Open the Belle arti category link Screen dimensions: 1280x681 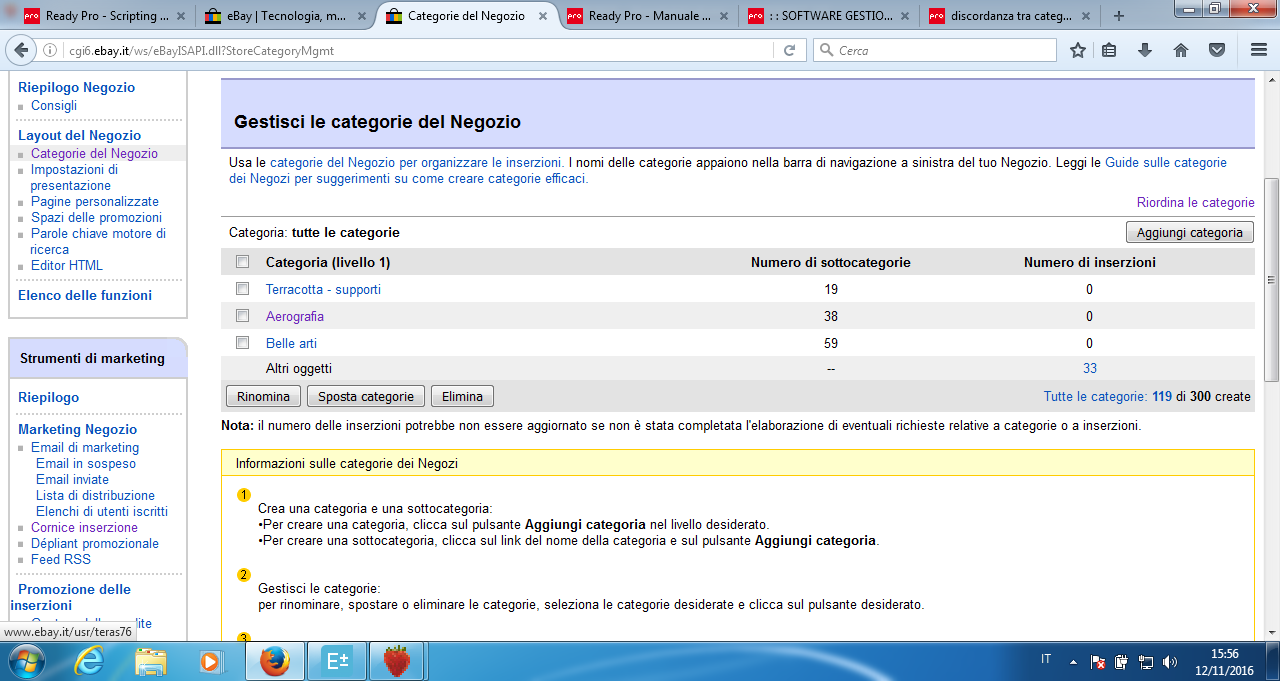[291, 343]
